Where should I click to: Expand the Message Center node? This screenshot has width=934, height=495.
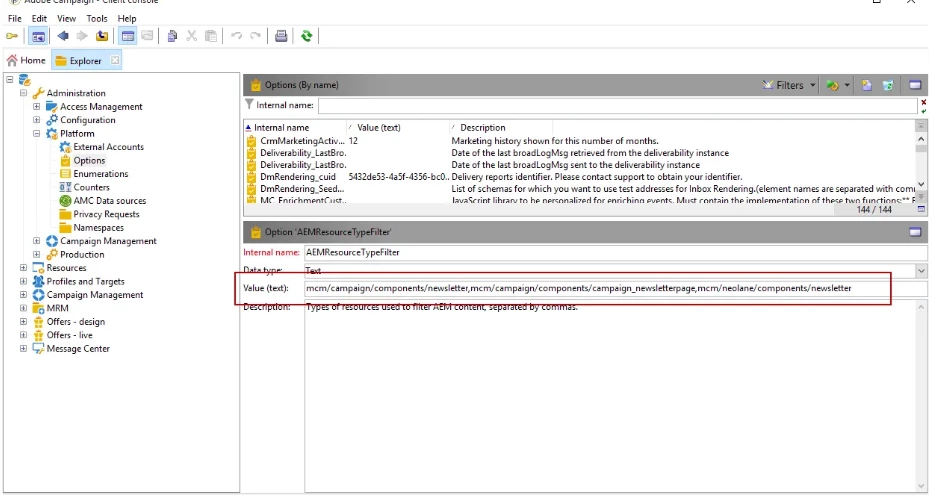pyautogui.click(x=23, y=348)
